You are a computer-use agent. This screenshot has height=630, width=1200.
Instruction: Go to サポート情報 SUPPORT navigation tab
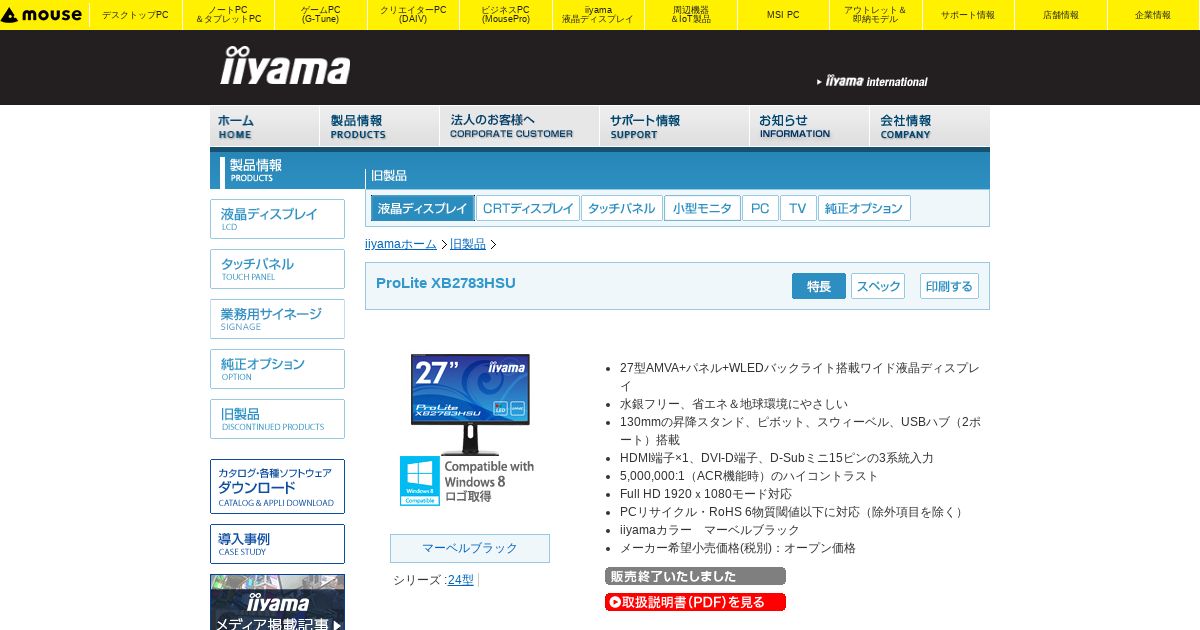(x=675, y=126)
